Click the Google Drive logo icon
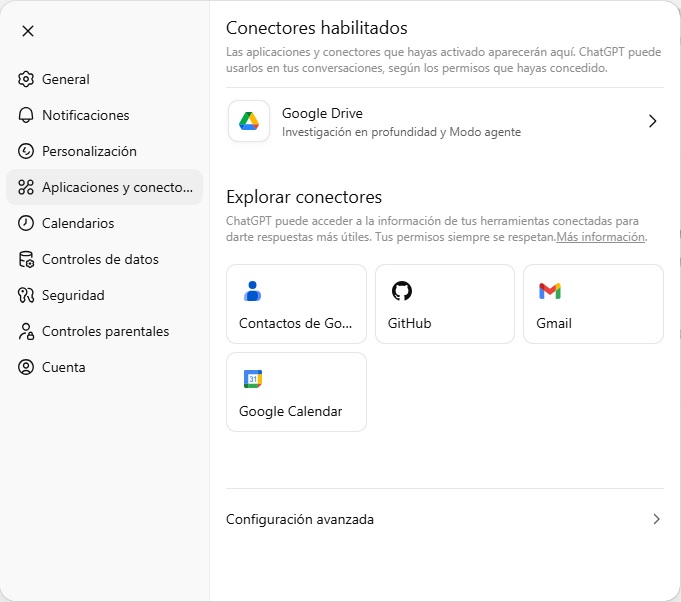 coord(249,121)
